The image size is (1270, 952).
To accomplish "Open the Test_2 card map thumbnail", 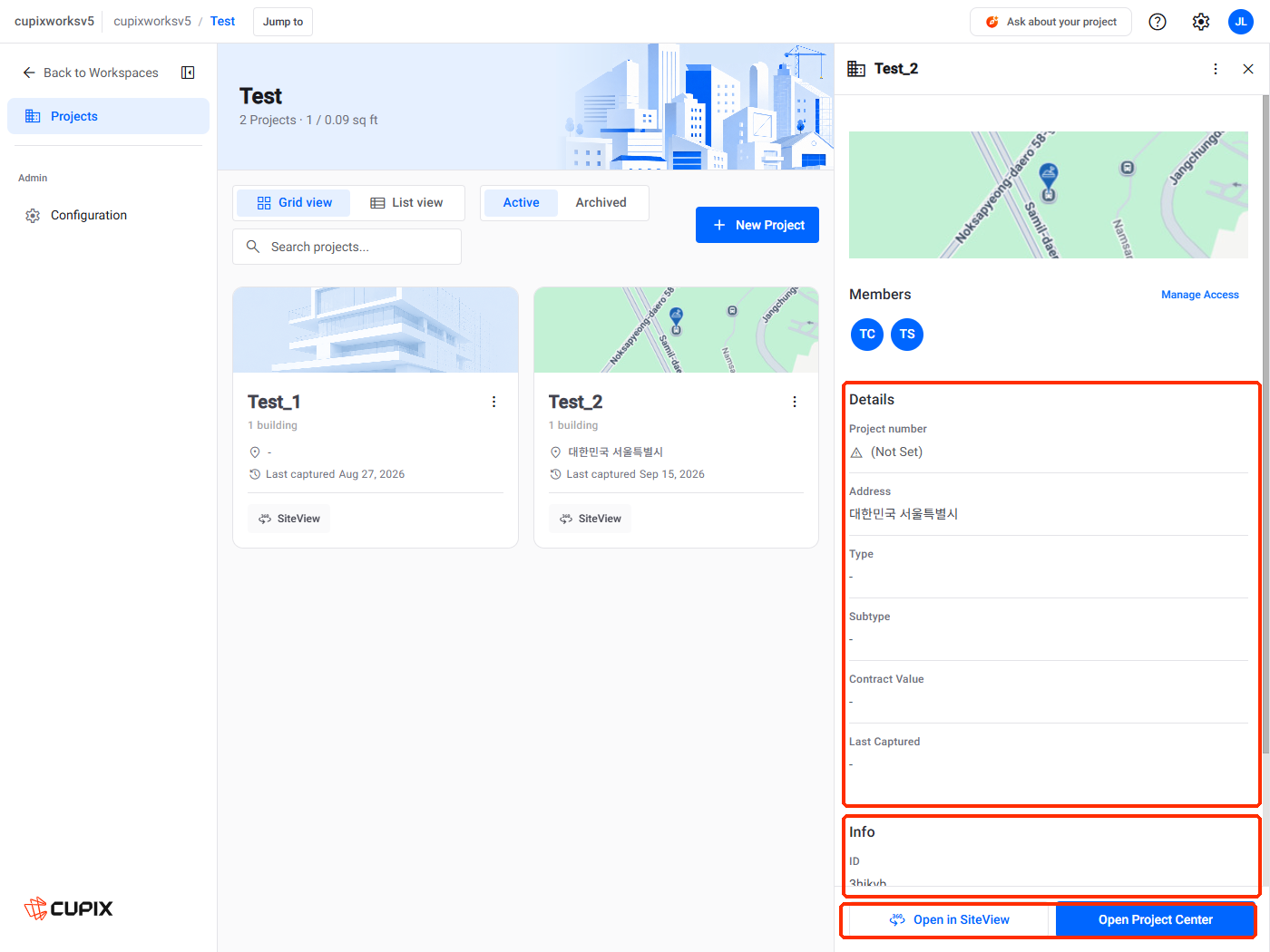I will pyautogui.click(x=676, y=330).
